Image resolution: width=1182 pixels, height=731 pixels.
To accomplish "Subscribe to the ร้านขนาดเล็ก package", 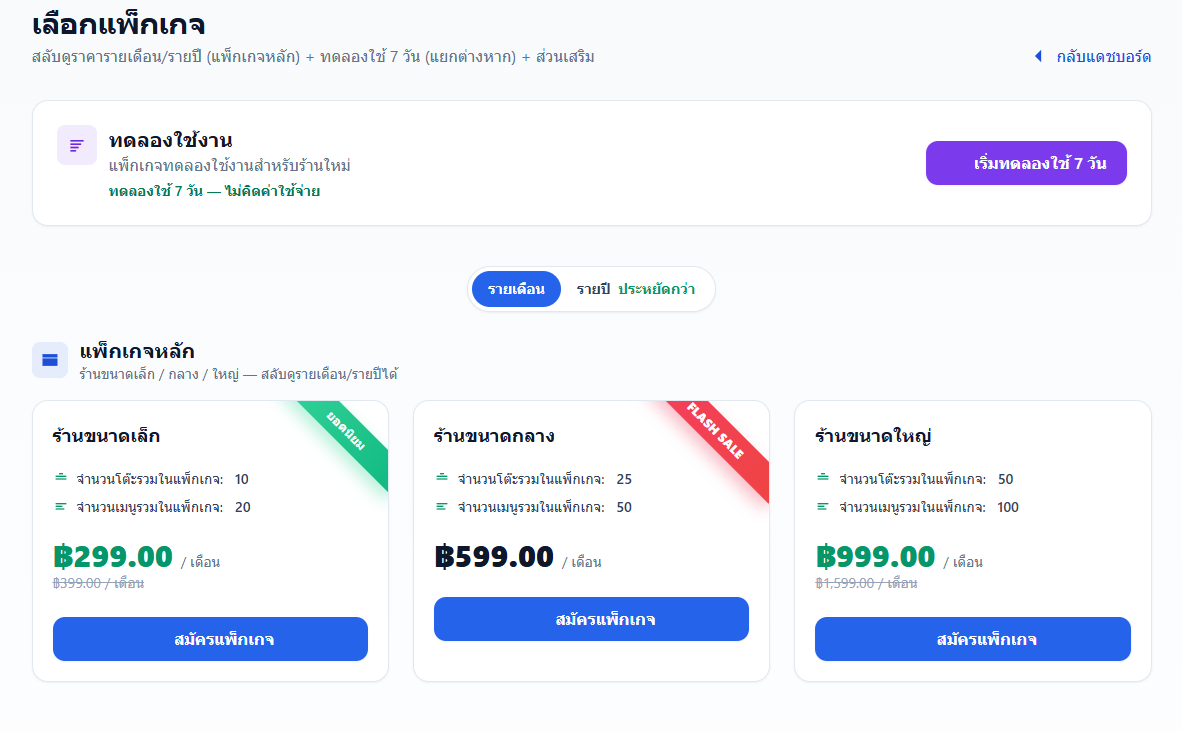I will click(x=210, y=639).
